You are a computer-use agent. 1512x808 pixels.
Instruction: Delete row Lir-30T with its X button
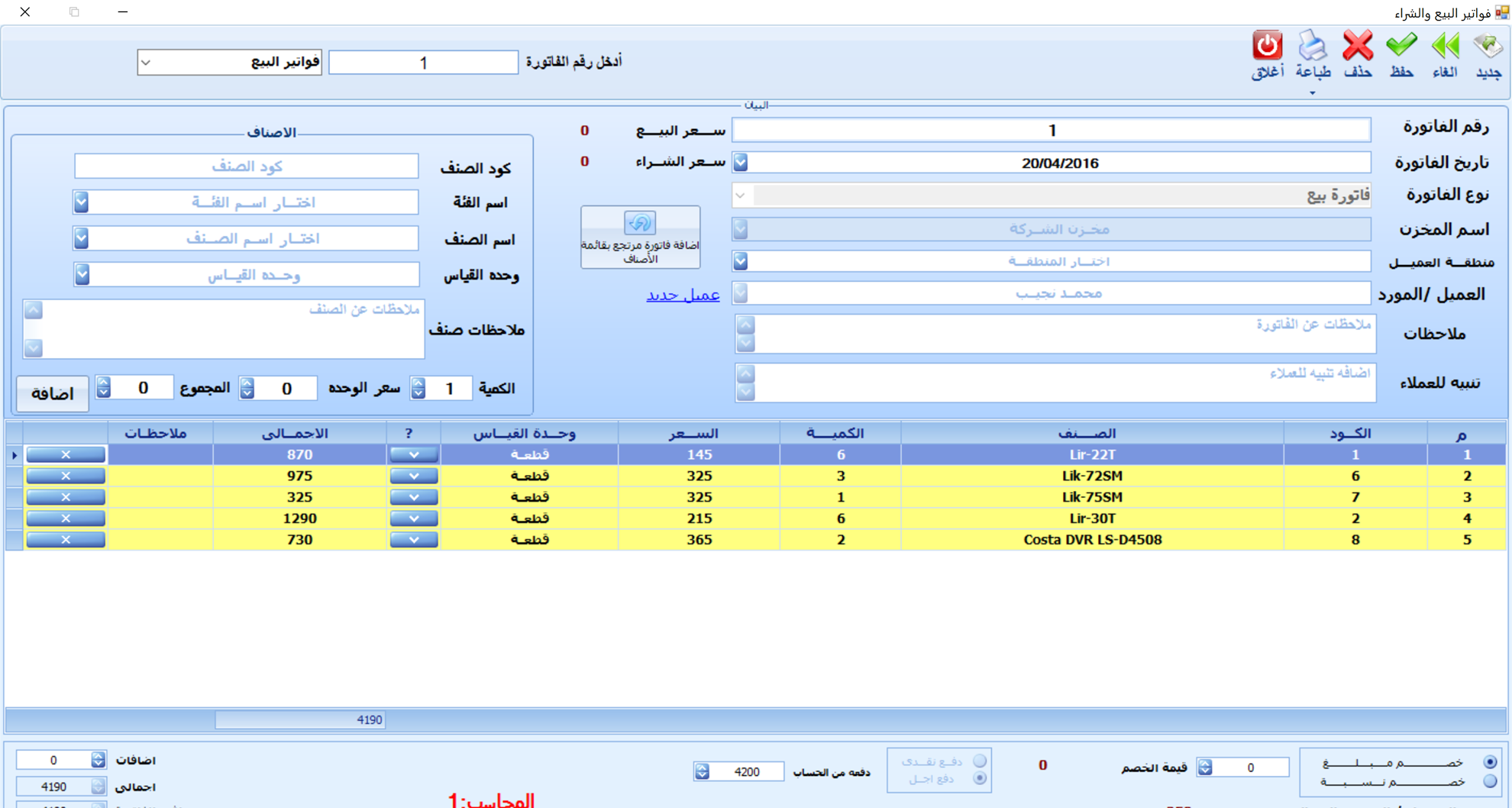[66, 519]
